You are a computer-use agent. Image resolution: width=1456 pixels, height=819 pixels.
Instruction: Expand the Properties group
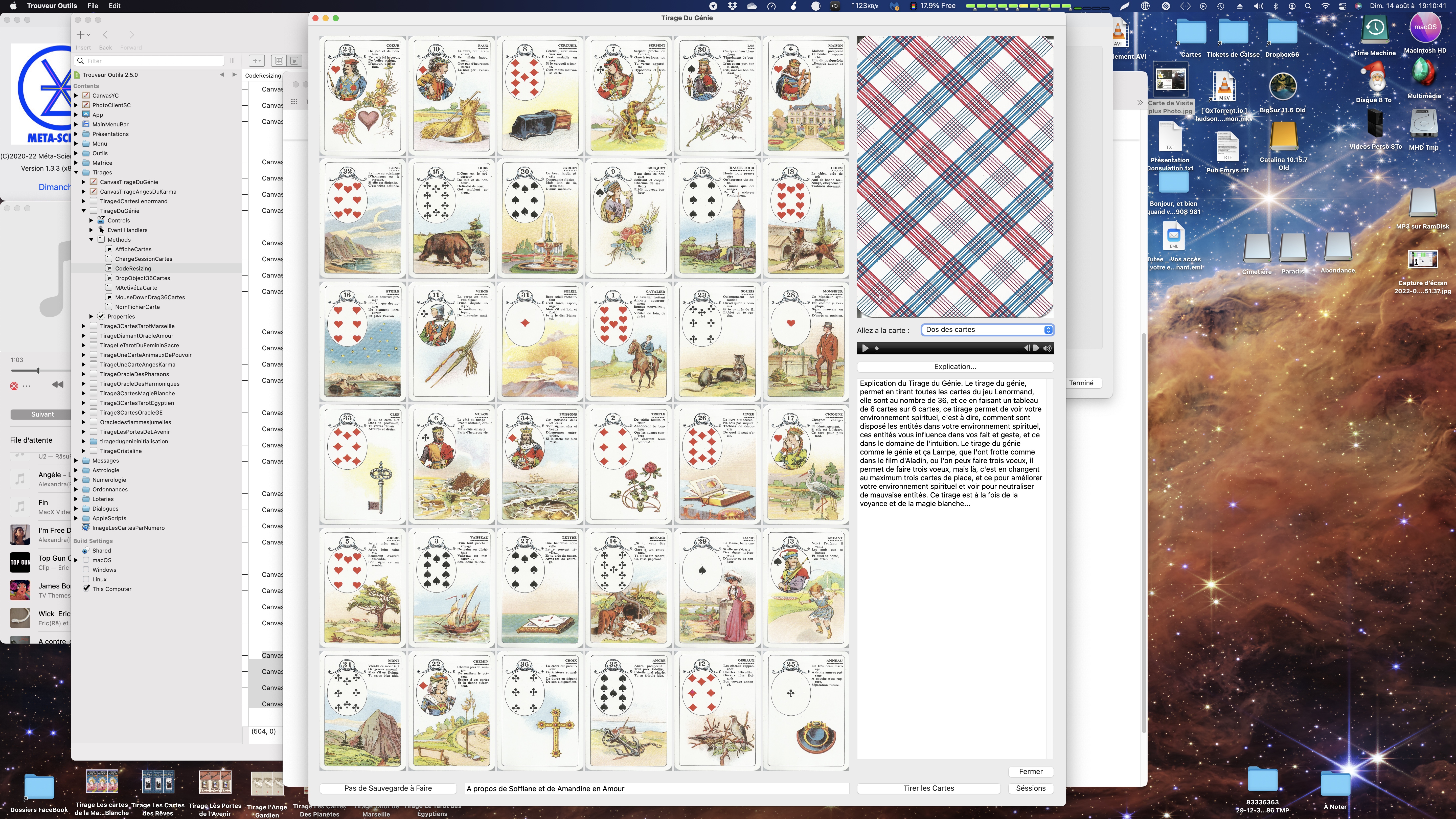point(91,316)
